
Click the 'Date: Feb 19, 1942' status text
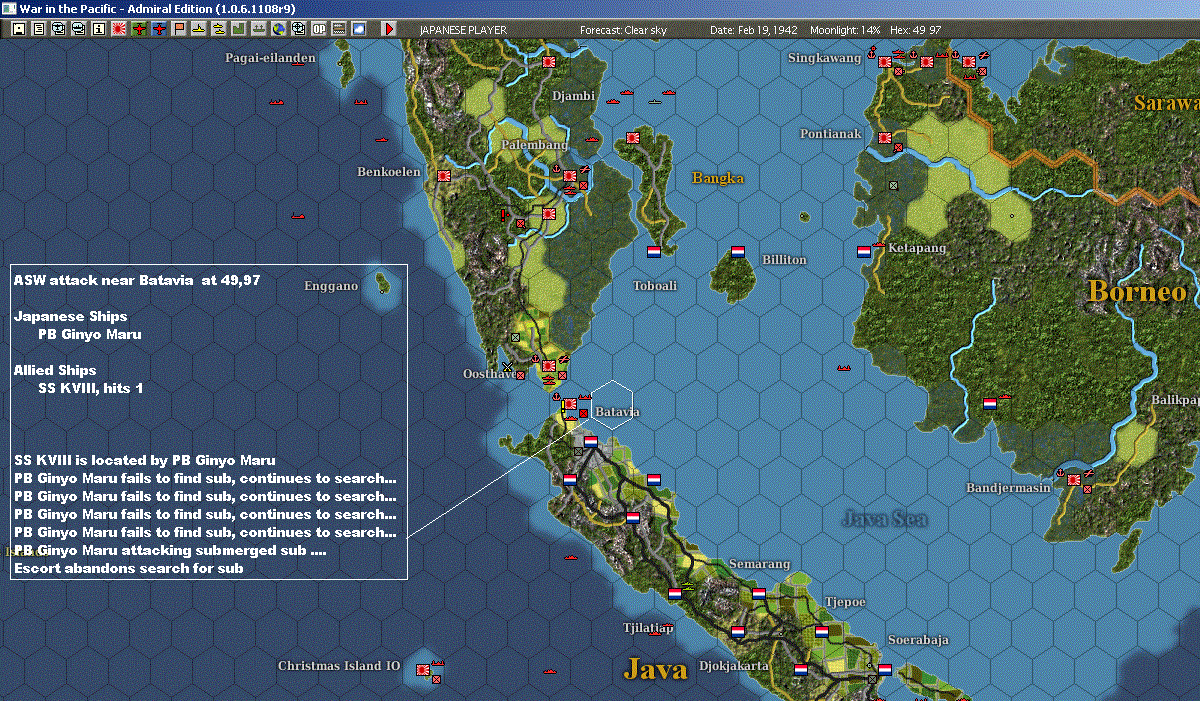(x=754, y=30)
